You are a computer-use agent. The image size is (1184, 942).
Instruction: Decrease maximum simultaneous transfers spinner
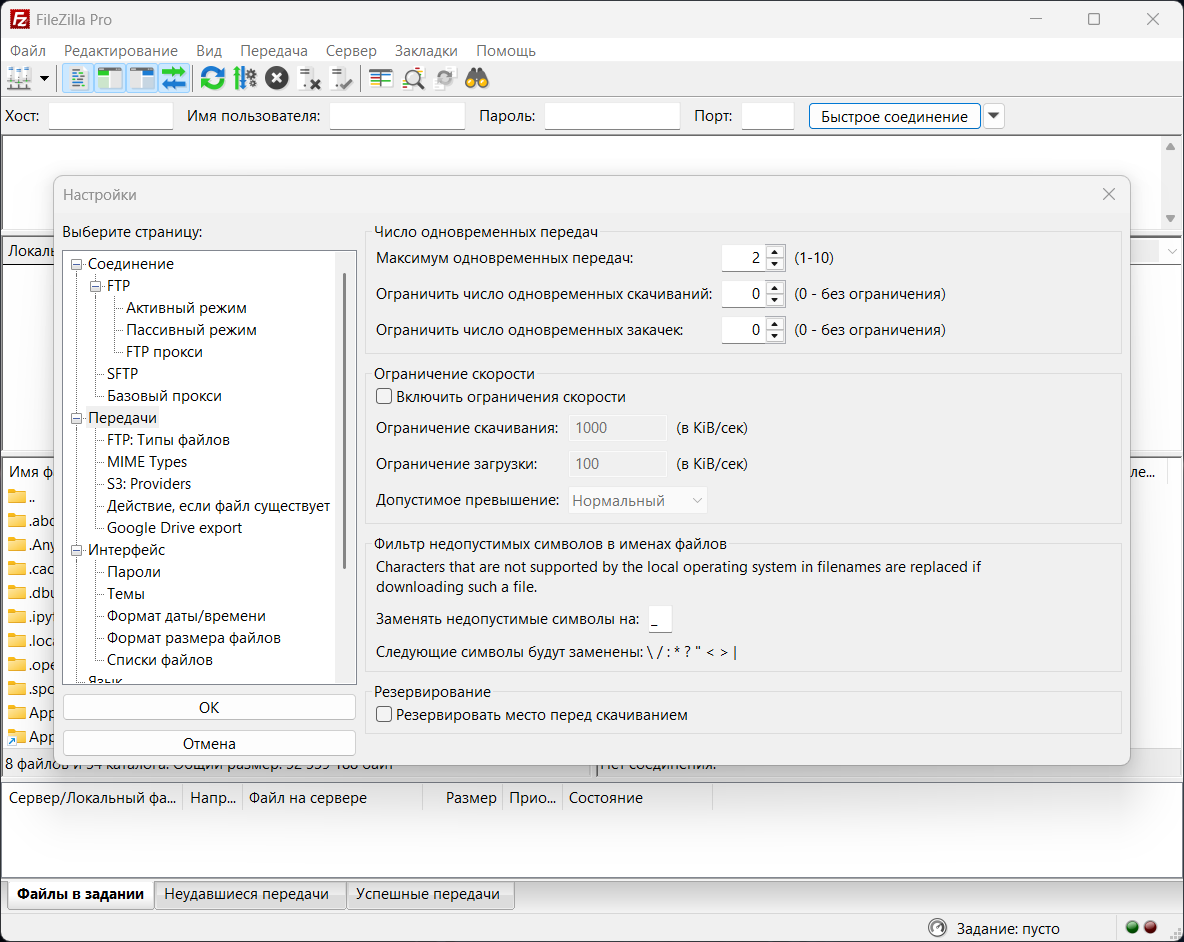775,264
